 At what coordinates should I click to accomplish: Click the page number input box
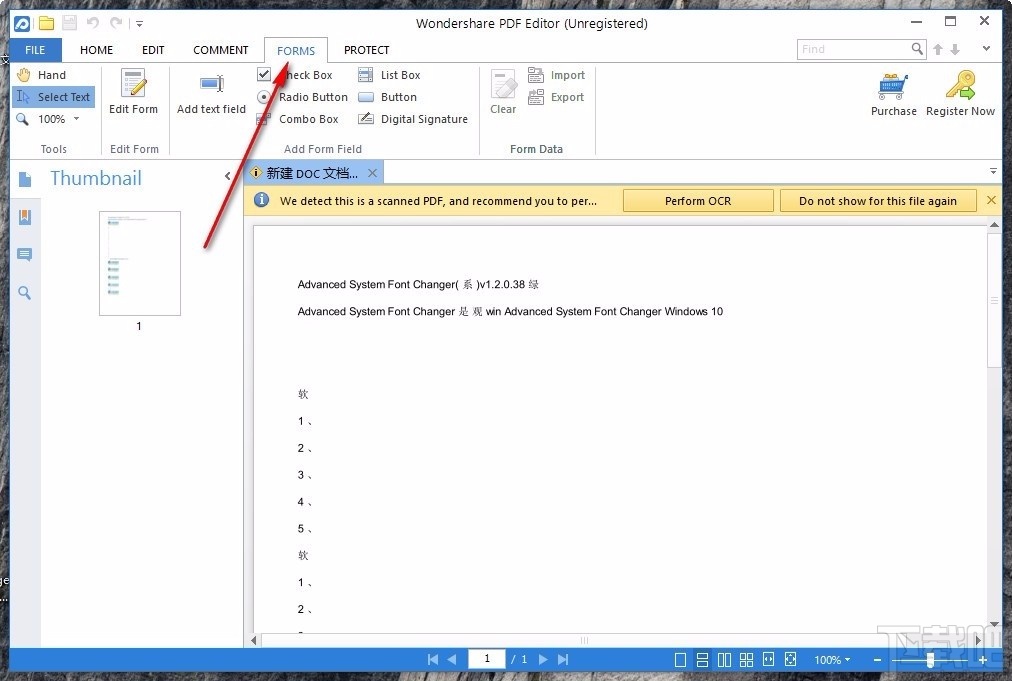487,658
